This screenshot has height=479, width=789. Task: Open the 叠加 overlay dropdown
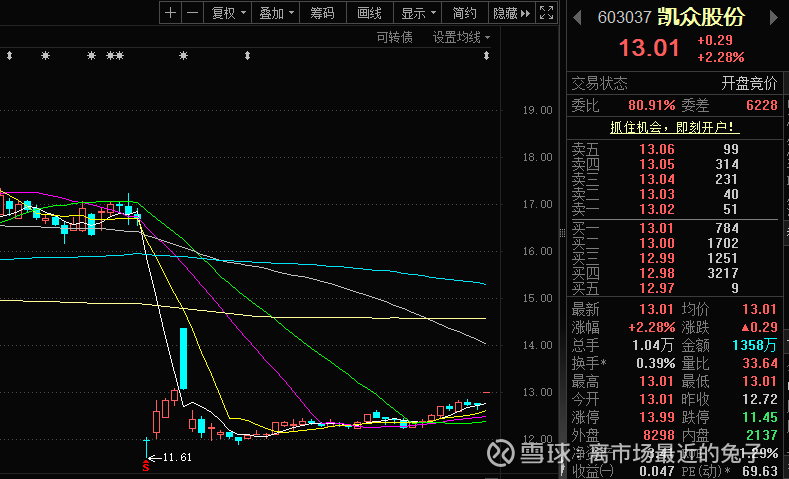276,13
